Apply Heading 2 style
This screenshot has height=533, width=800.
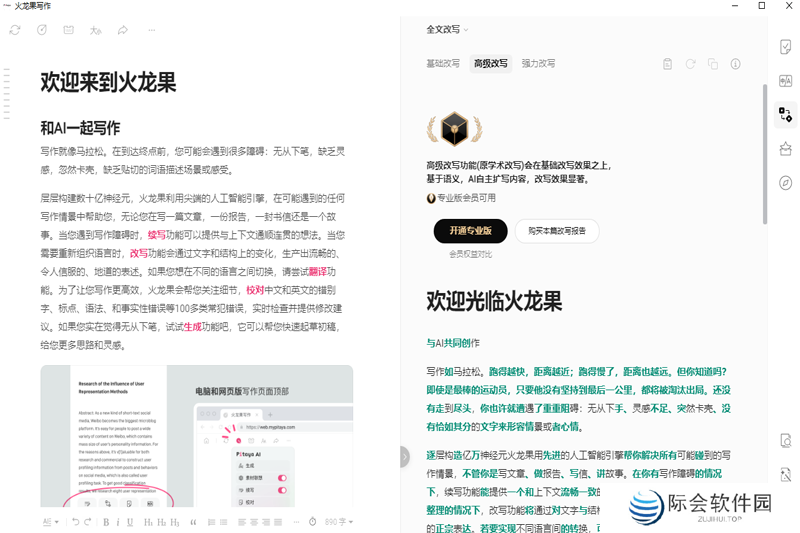(x=161, y=522)
